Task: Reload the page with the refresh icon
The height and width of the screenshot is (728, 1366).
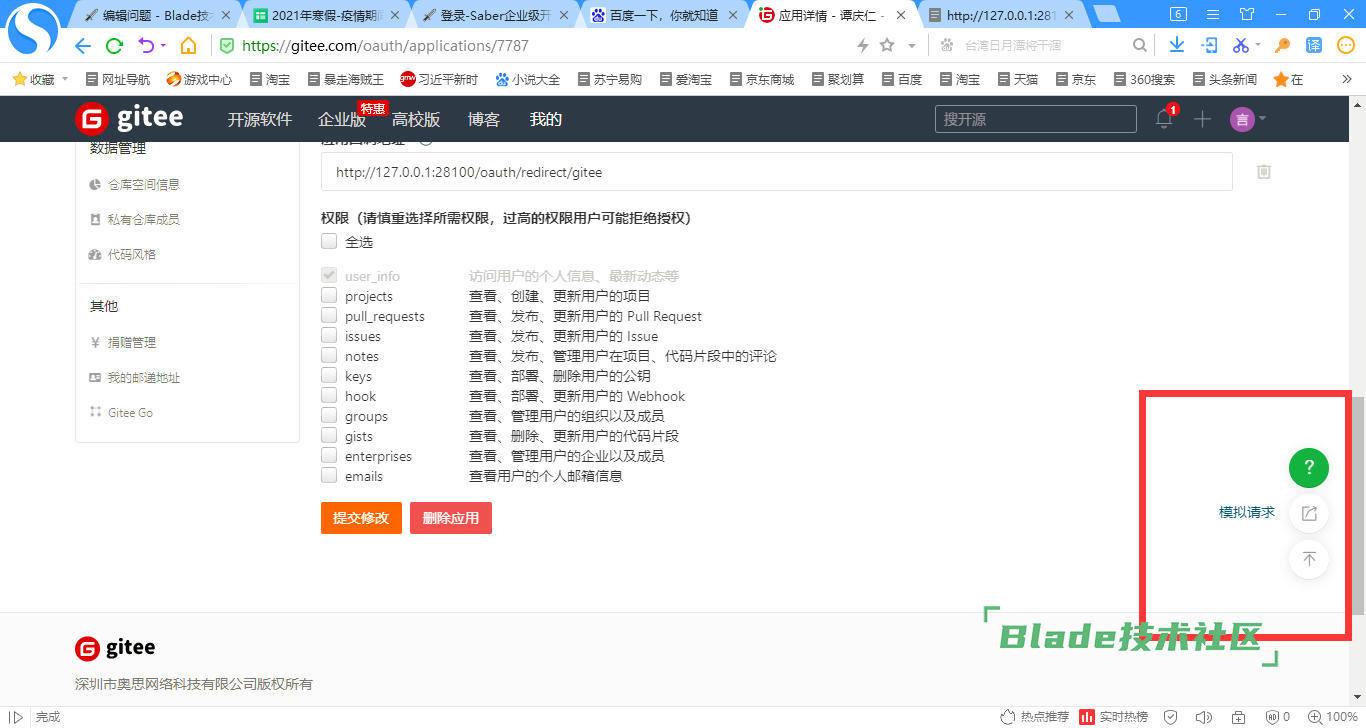Action: [114, 46]
